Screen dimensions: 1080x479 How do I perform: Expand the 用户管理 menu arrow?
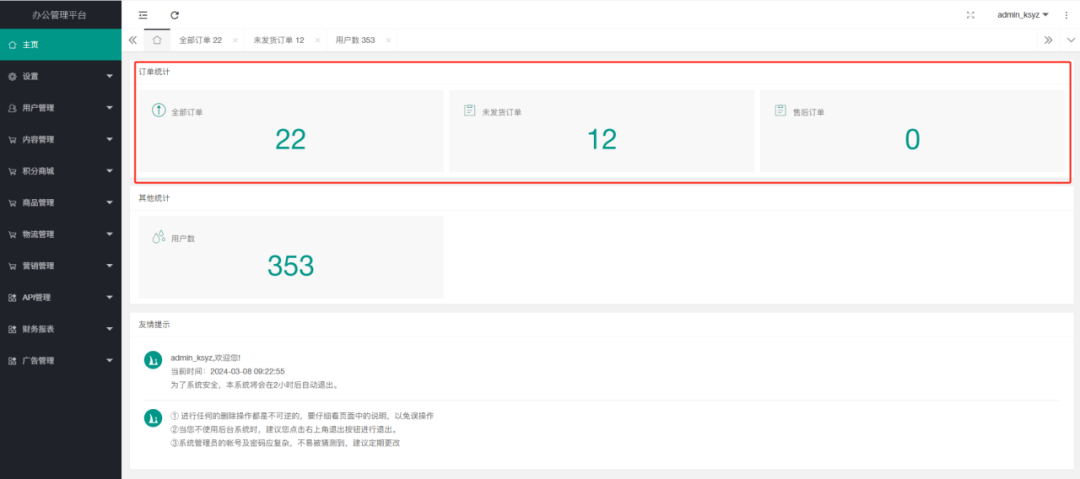coord(110,108)
